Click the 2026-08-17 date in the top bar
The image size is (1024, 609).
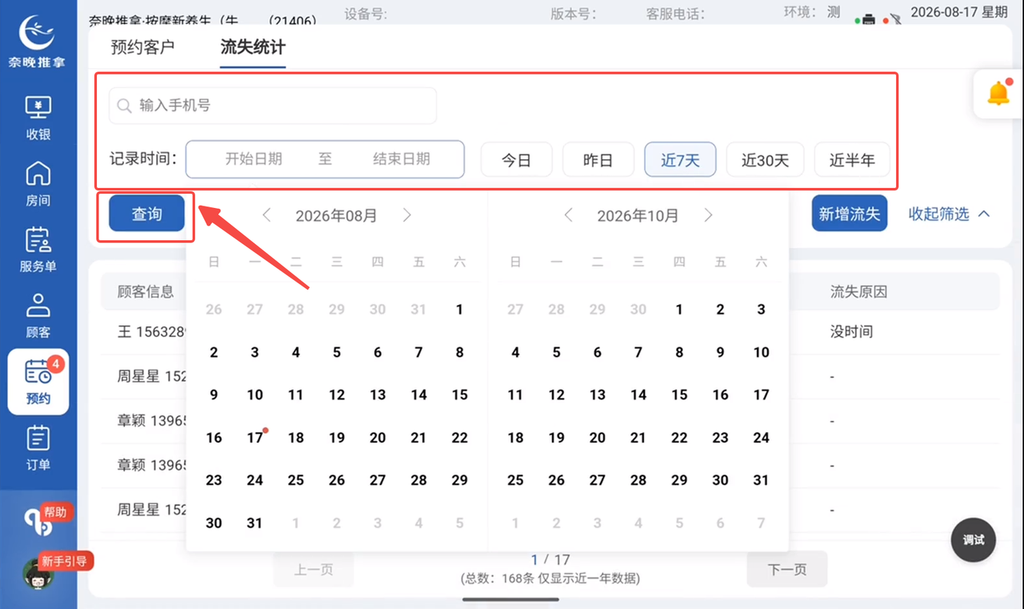point(940,12)
